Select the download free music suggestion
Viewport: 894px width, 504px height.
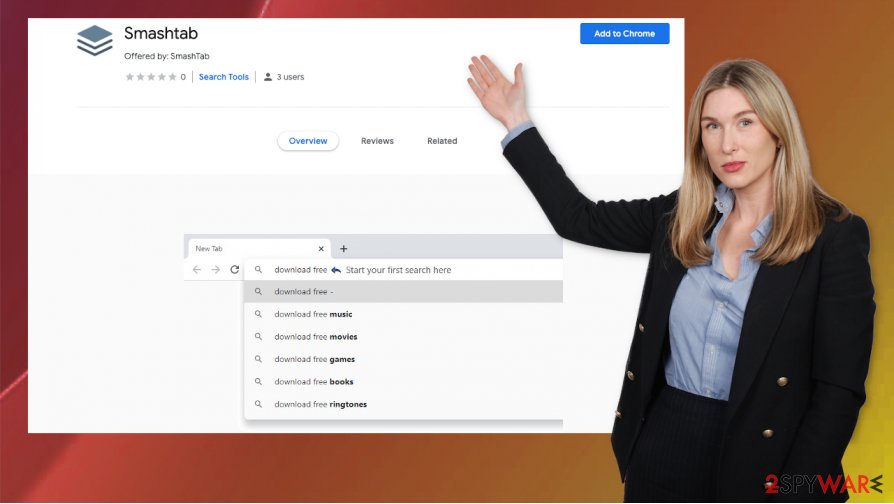[404, 314]
